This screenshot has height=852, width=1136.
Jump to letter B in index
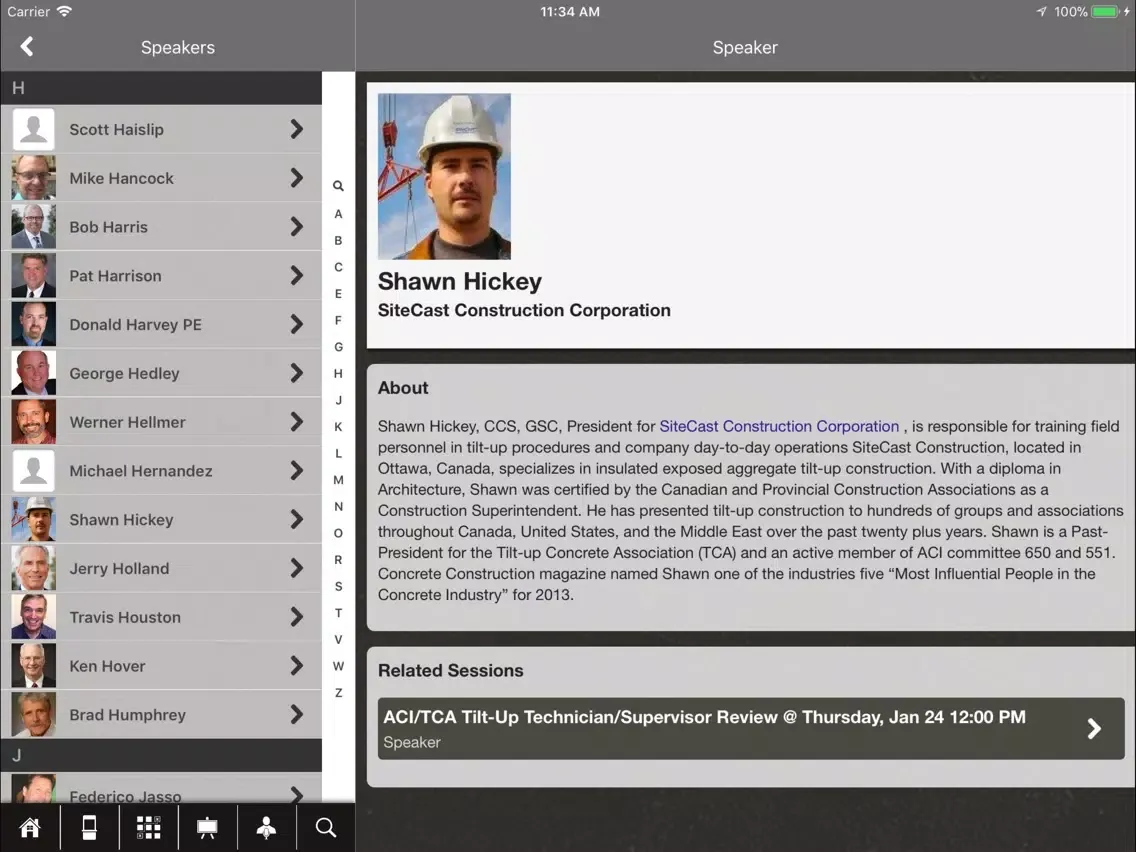coord(338,241)
